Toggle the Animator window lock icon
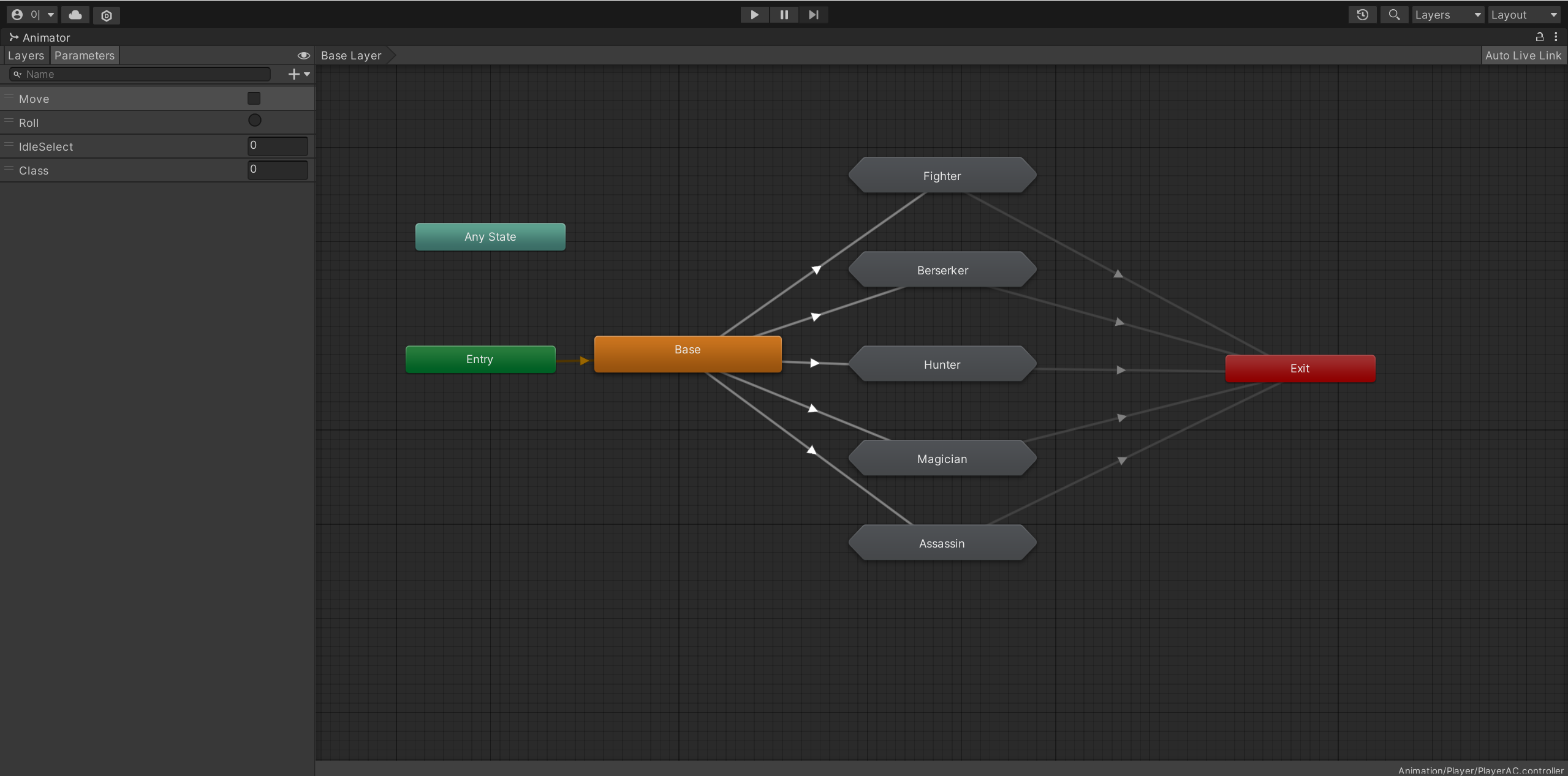The height and width of the screenshot is (776, 1568). click(x=1539, y=37)
